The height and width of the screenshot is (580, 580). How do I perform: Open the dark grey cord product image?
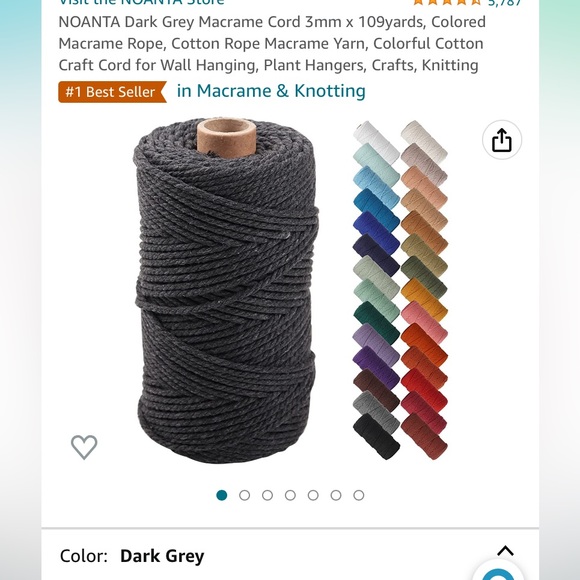(x=226, y=290)
